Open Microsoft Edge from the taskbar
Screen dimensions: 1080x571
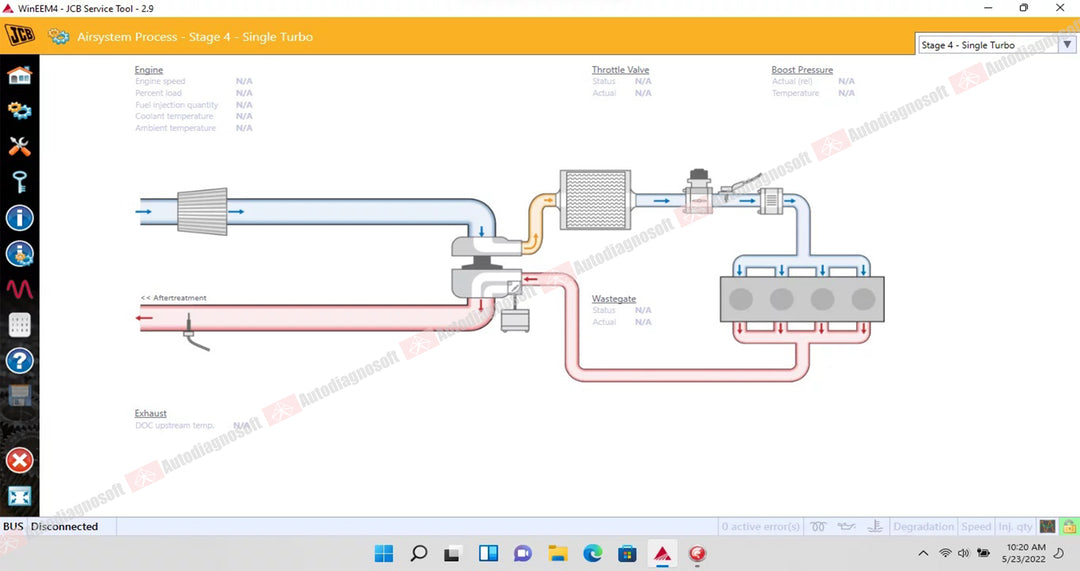[x=592, y=553]
